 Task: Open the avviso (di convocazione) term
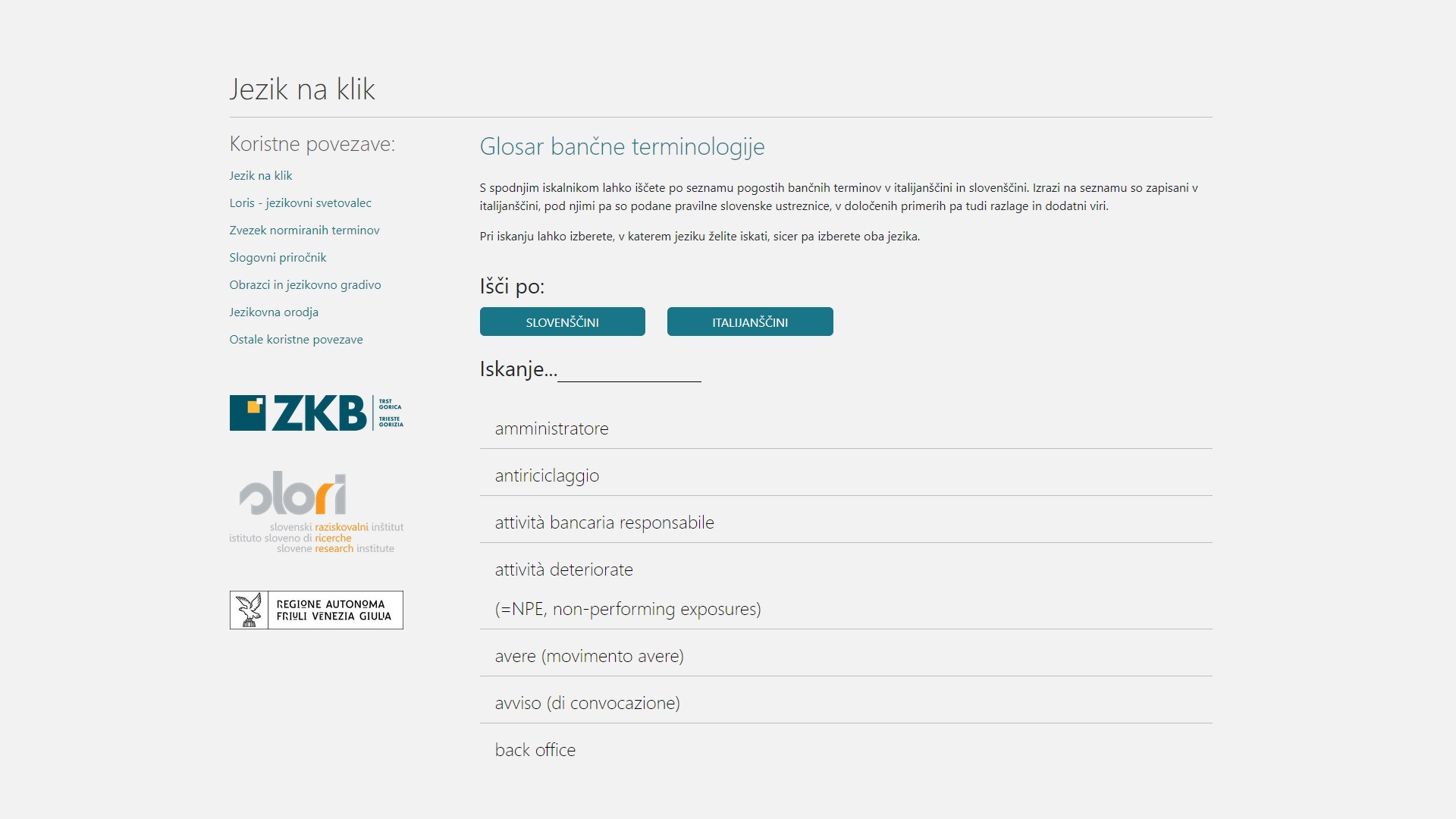point(587,703)
